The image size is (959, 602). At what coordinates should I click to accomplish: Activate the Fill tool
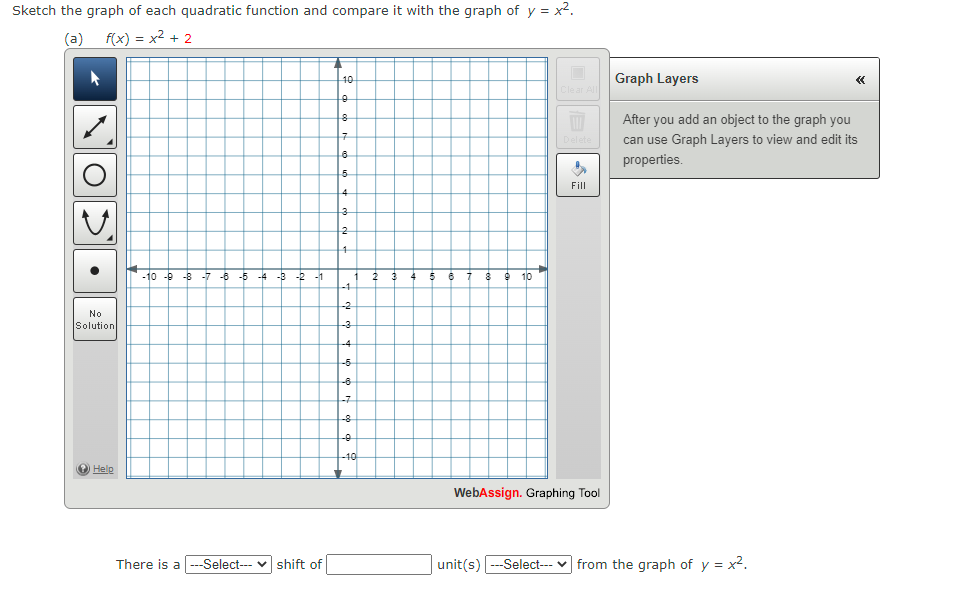click(577, 174)
